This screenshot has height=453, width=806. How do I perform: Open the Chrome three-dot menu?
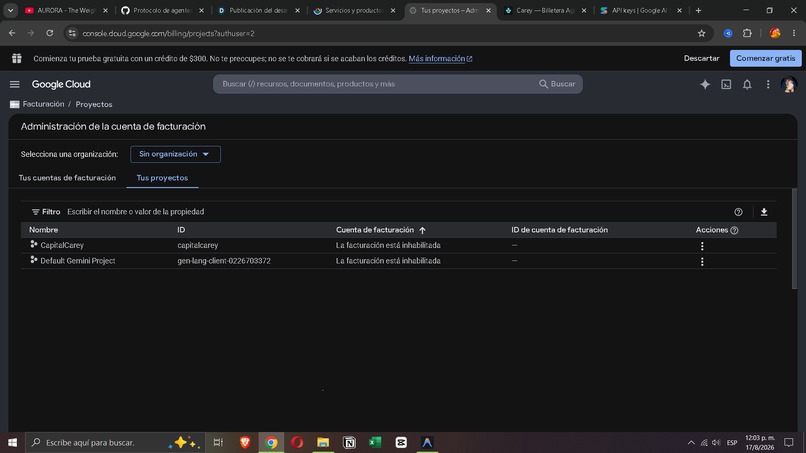pyautogui.click(x=794, y=33)
